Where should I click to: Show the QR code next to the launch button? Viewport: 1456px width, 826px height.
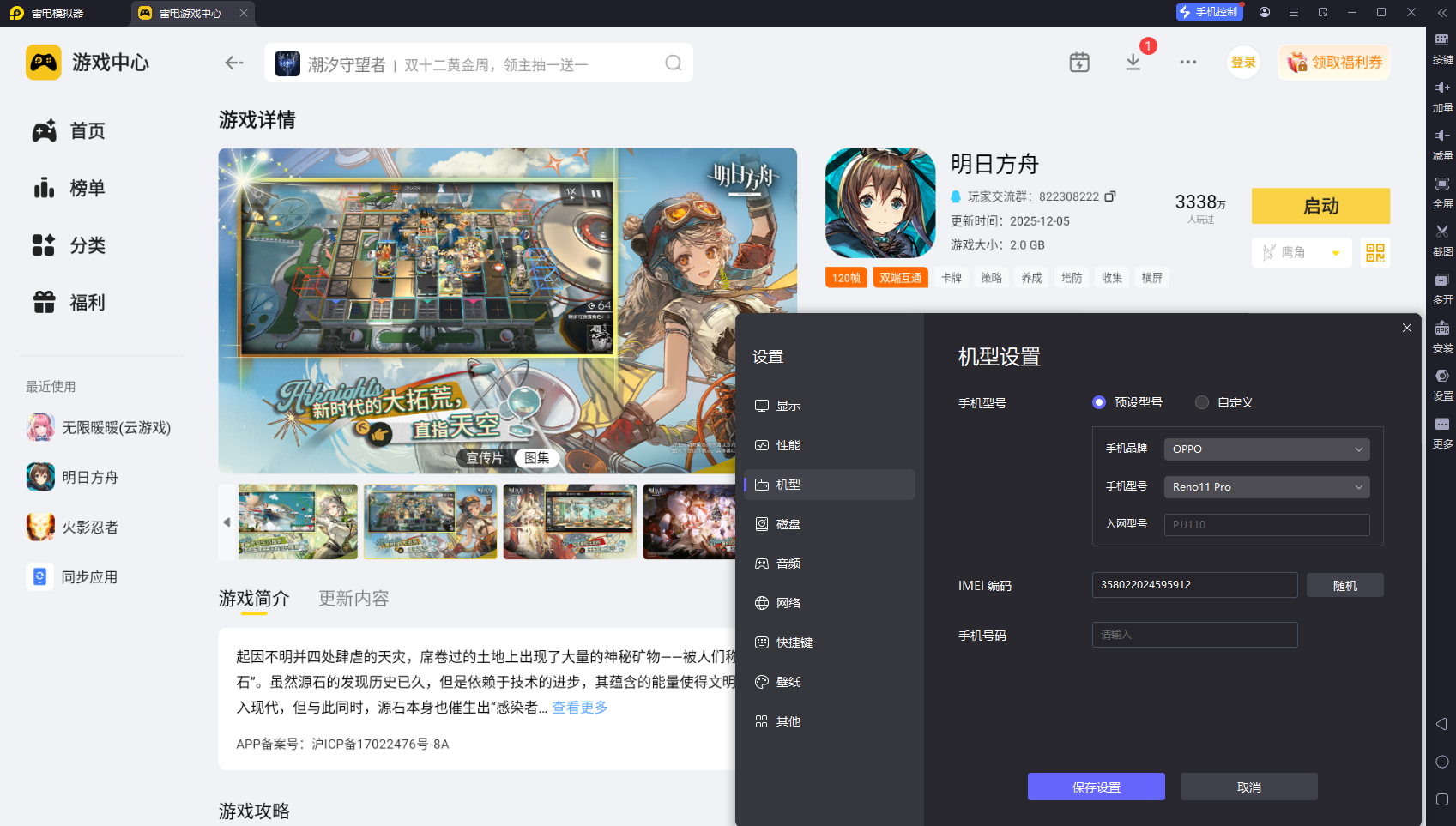click(x=1374, y=252)
